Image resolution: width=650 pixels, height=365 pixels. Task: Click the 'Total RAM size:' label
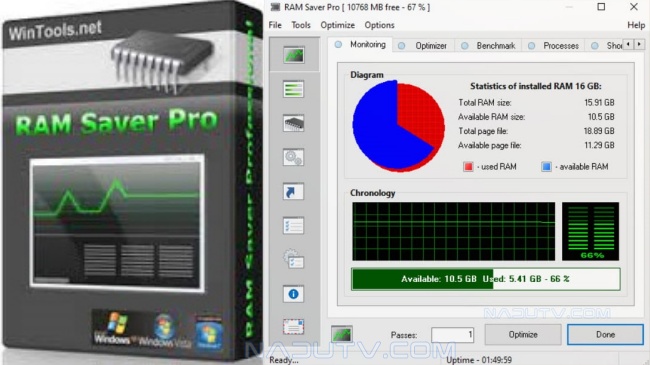tap(485, 102)
